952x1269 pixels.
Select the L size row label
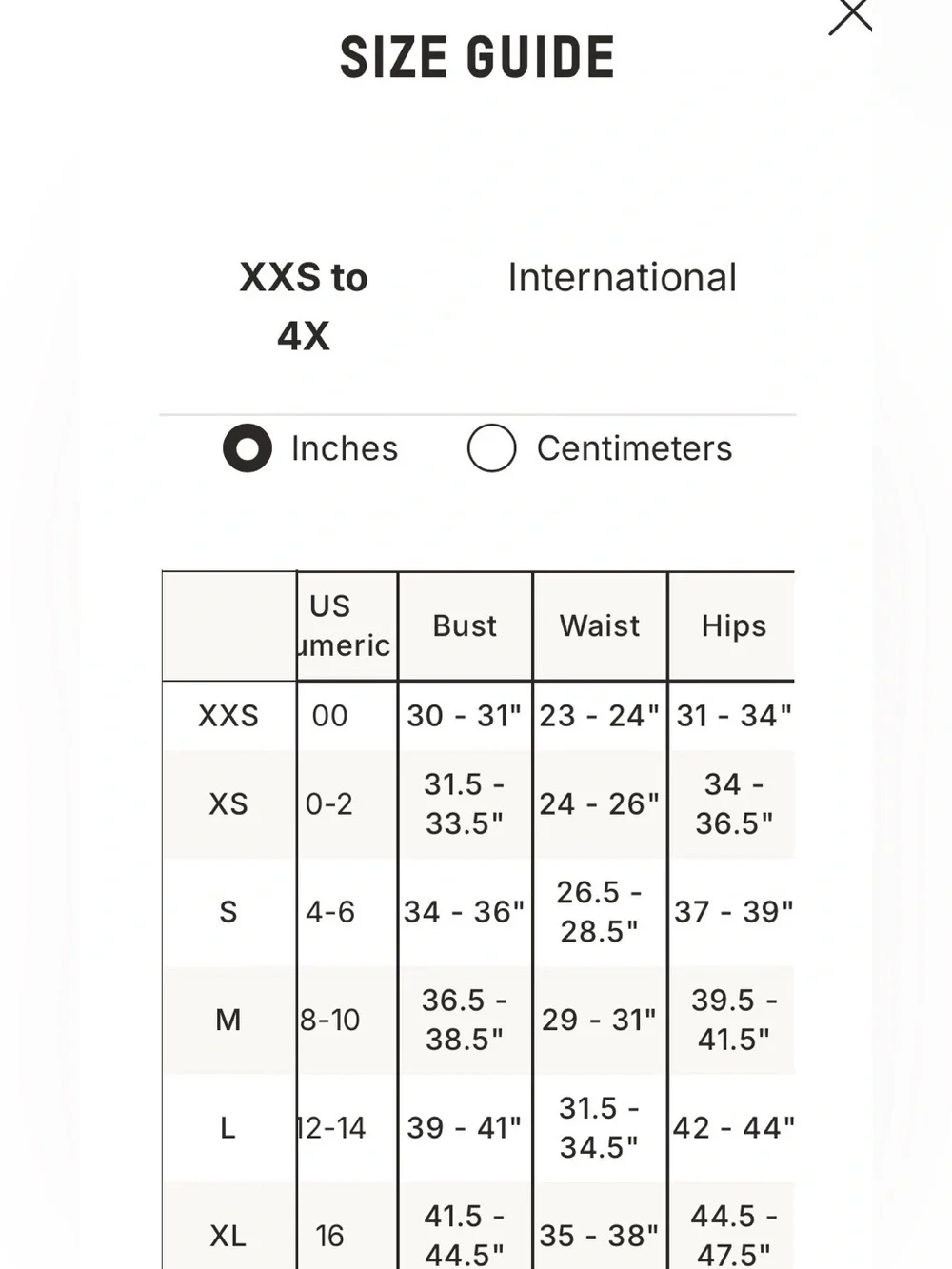click(x=228, y=1128)
